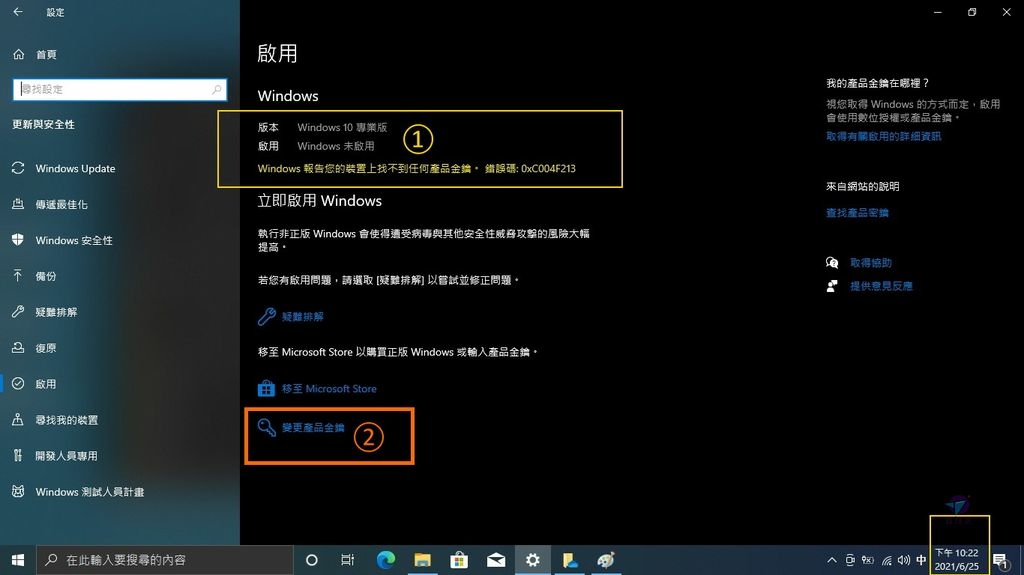Open the clock showing 下午 10:22
1024x575 pixels.
click(x=957, y=560)
